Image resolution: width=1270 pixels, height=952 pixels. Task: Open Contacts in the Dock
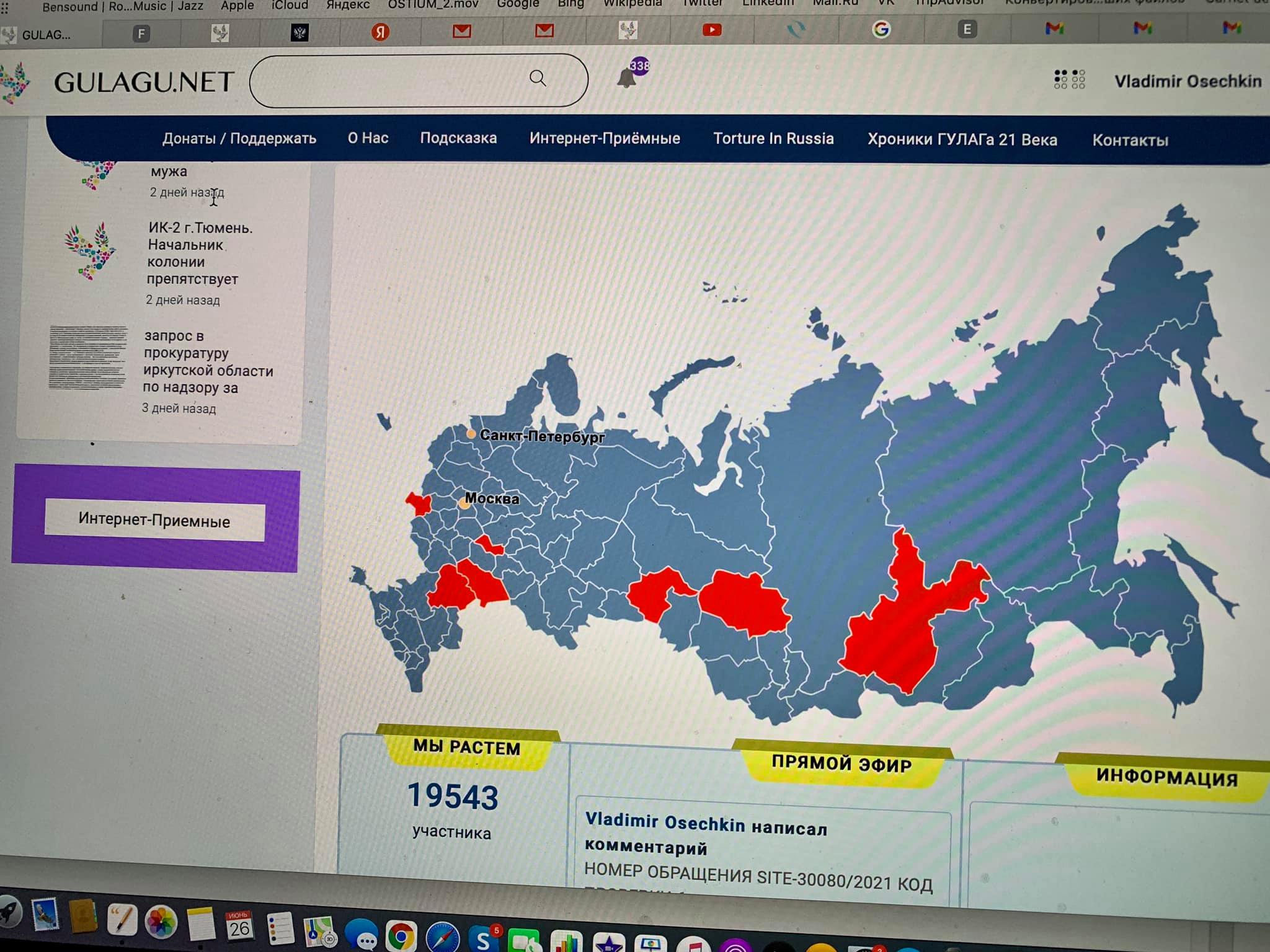[82, 916]
